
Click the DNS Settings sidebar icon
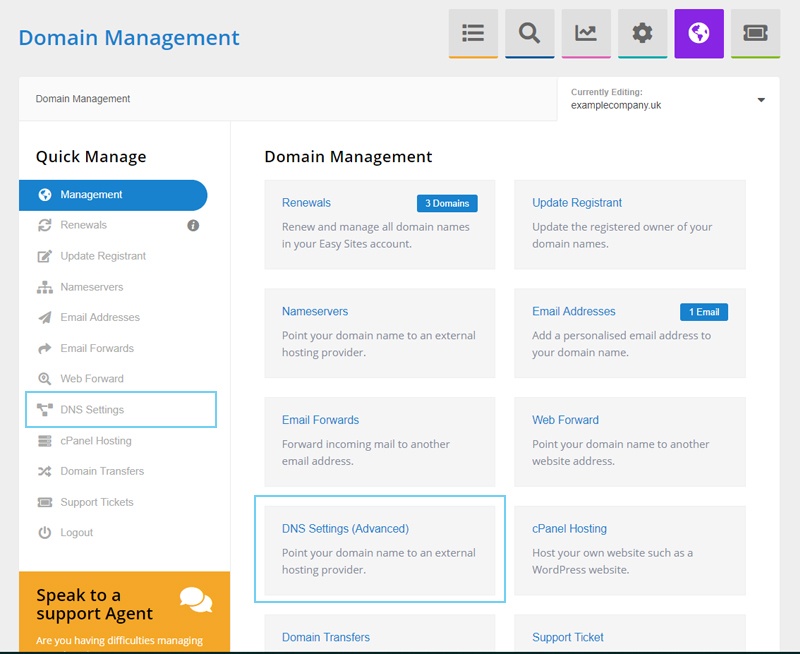pos(45,410)
